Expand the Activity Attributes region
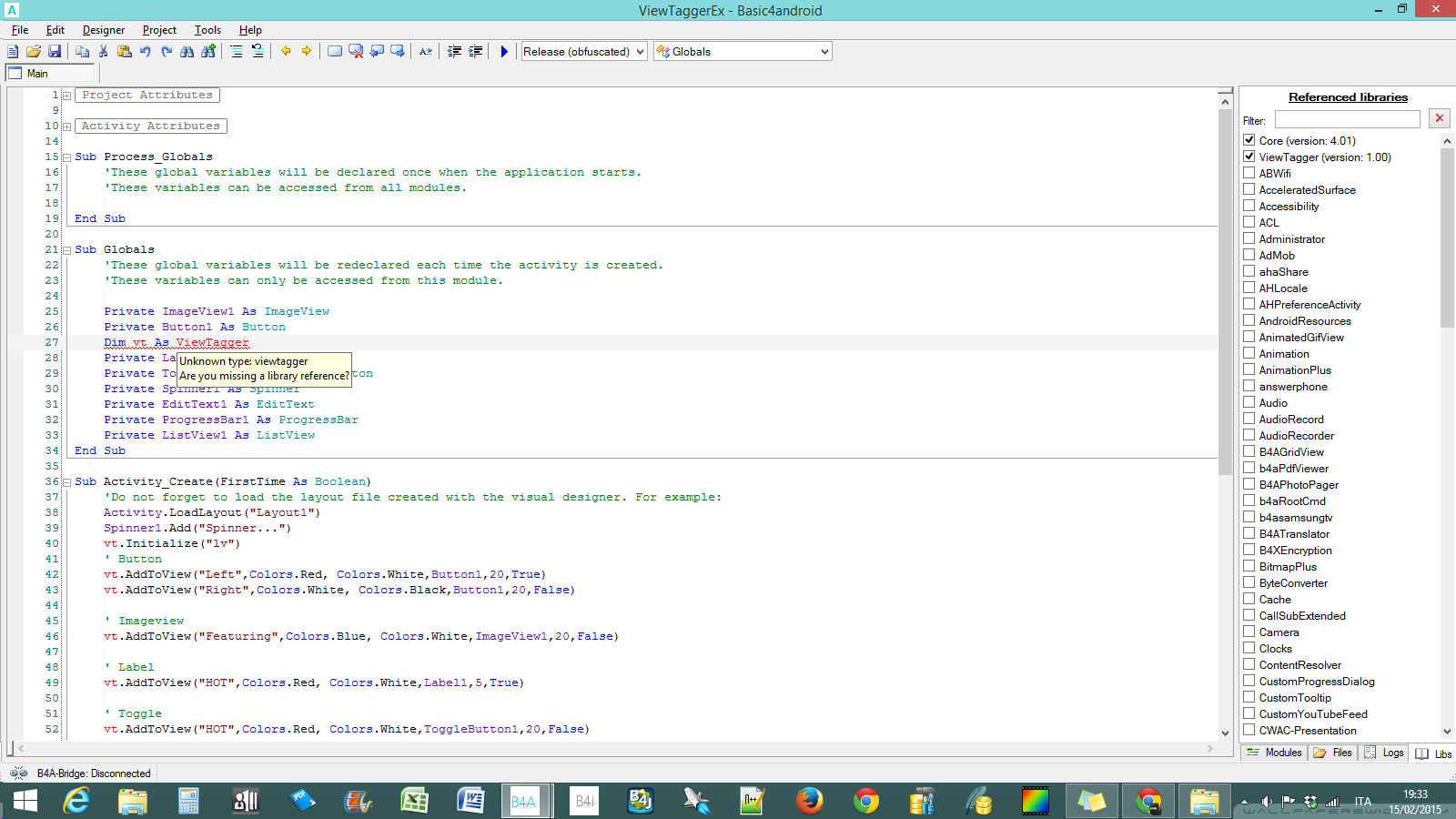Image resolution: width=1456 pixels, height=819 pixels. (x=67, y=126)
